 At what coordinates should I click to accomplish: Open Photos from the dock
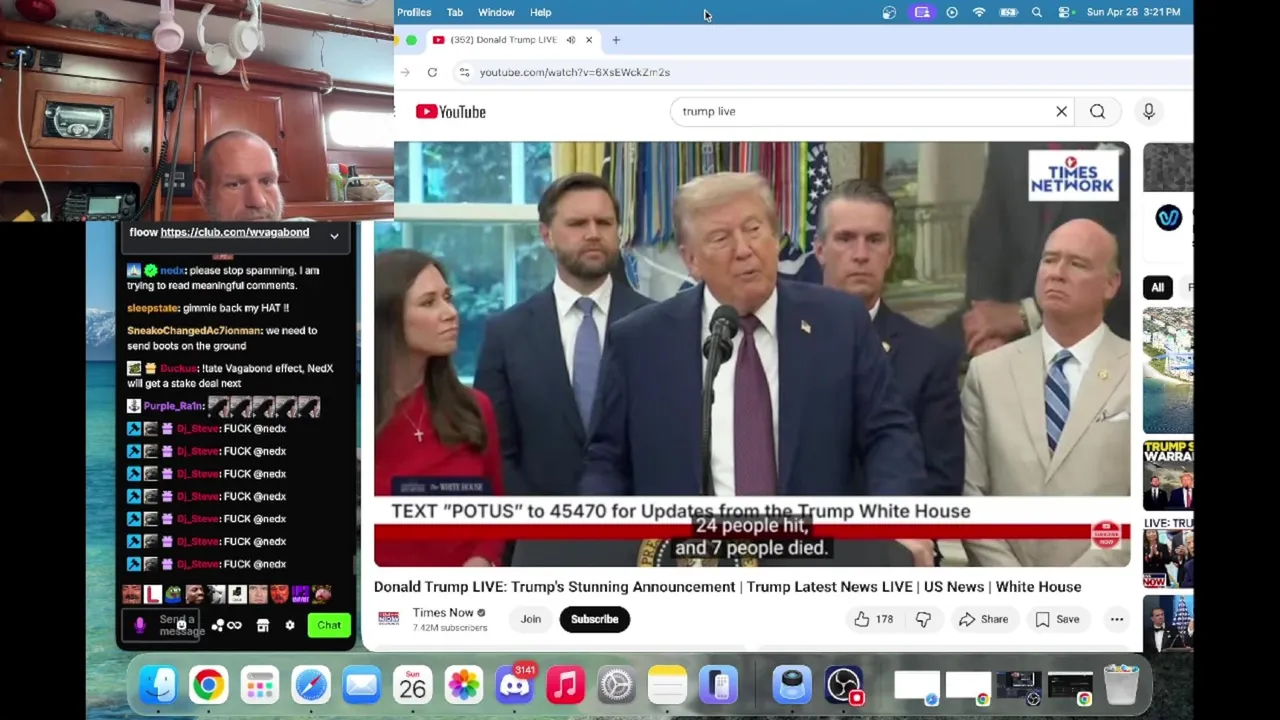coord(463,685)
